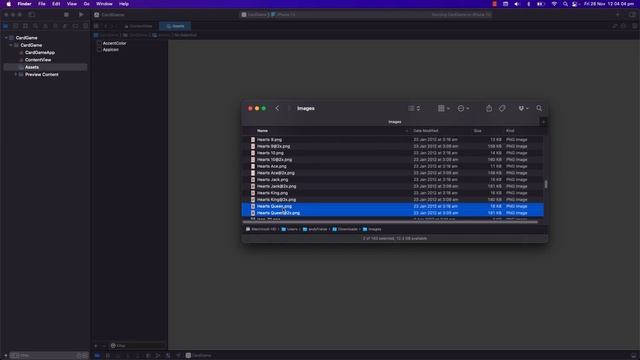The height and width of the screenshot is (360, 640).
Task: Expand Preview Content group
Action: point(16,75)
